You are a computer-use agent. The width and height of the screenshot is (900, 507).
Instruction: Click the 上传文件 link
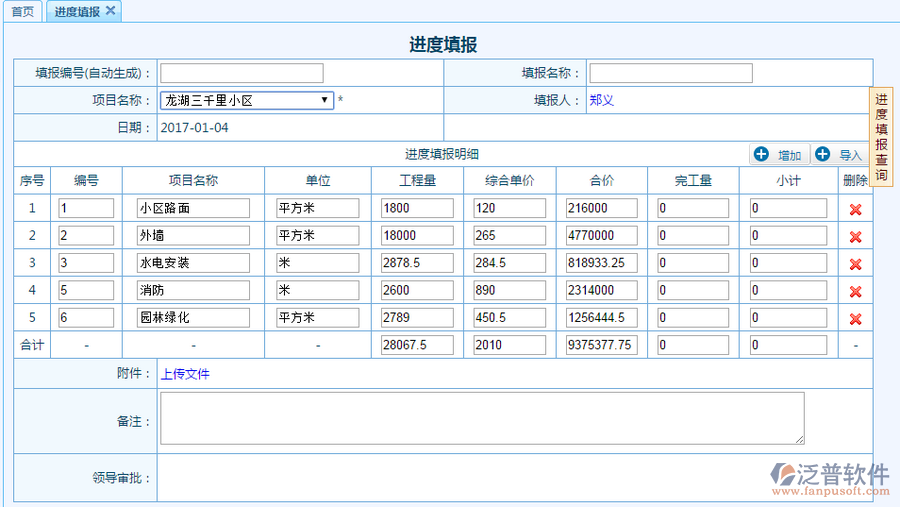(x=185, y=374)
